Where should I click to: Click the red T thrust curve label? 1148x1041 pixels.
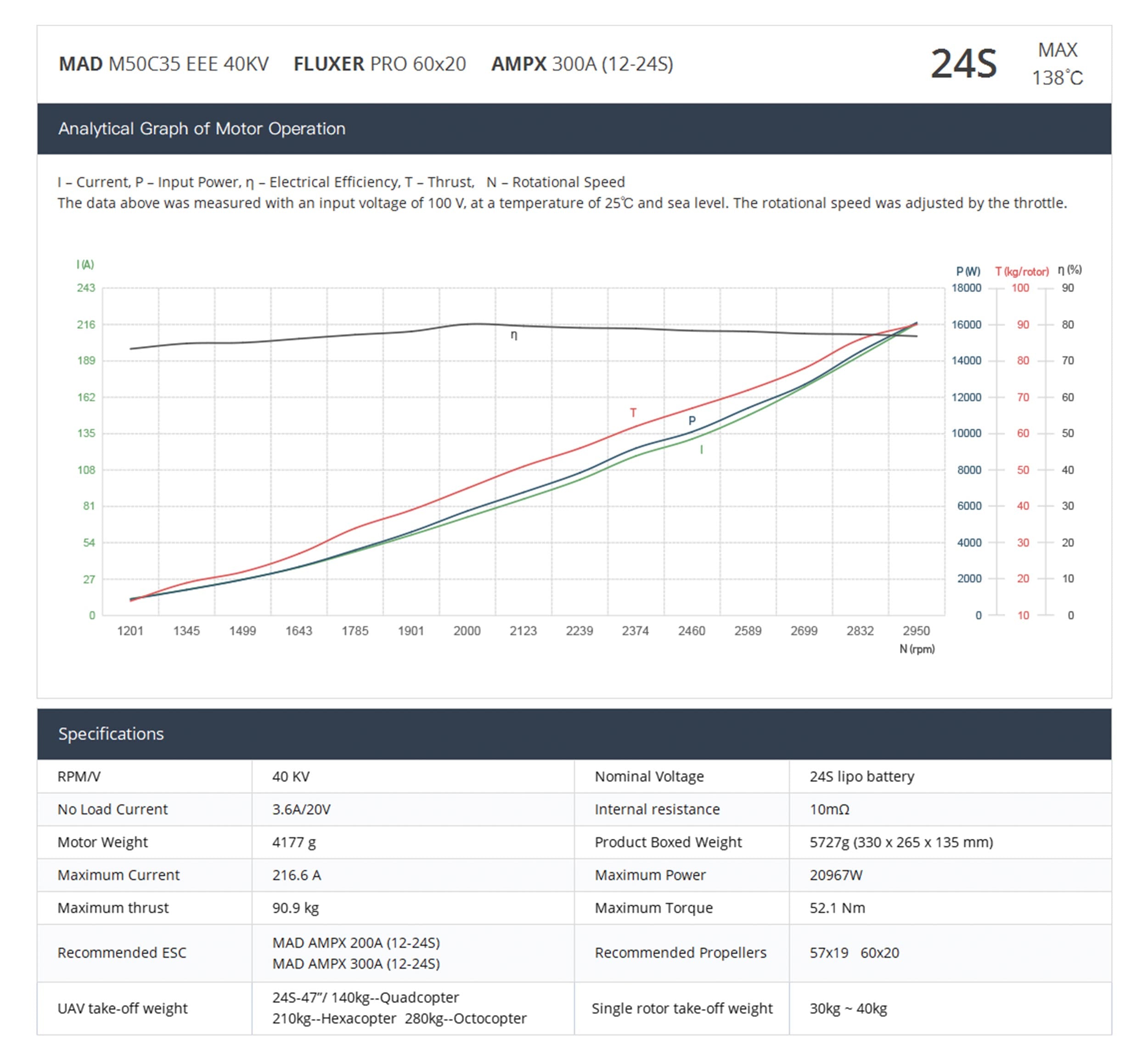point(633,413)
